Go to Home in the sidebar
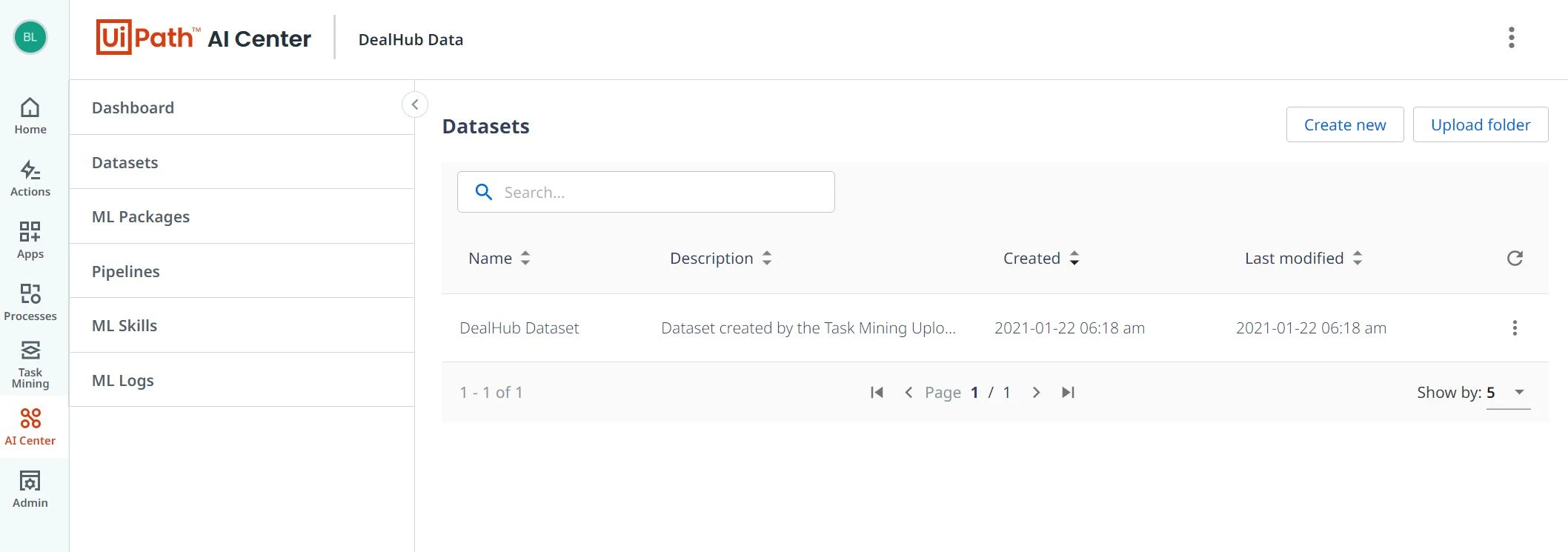 (30, 116)
